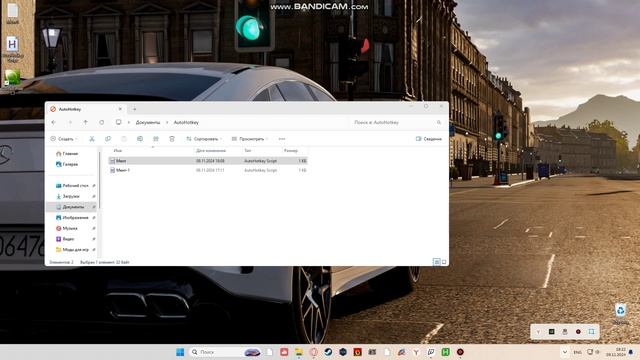Click the PC monitor icon in address bar
Image resolution: width=640 pixels, height=360 pixels.
click(118, 122)
